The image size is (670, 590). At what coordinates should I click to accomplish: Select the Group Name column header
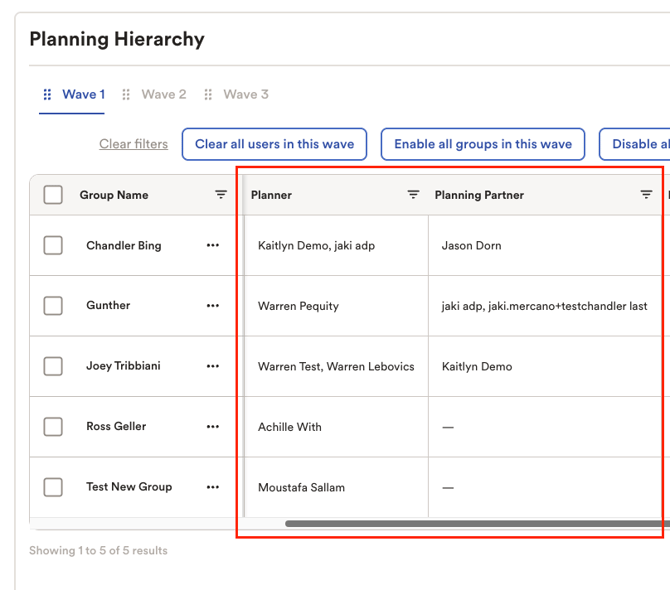coord(114,195)
